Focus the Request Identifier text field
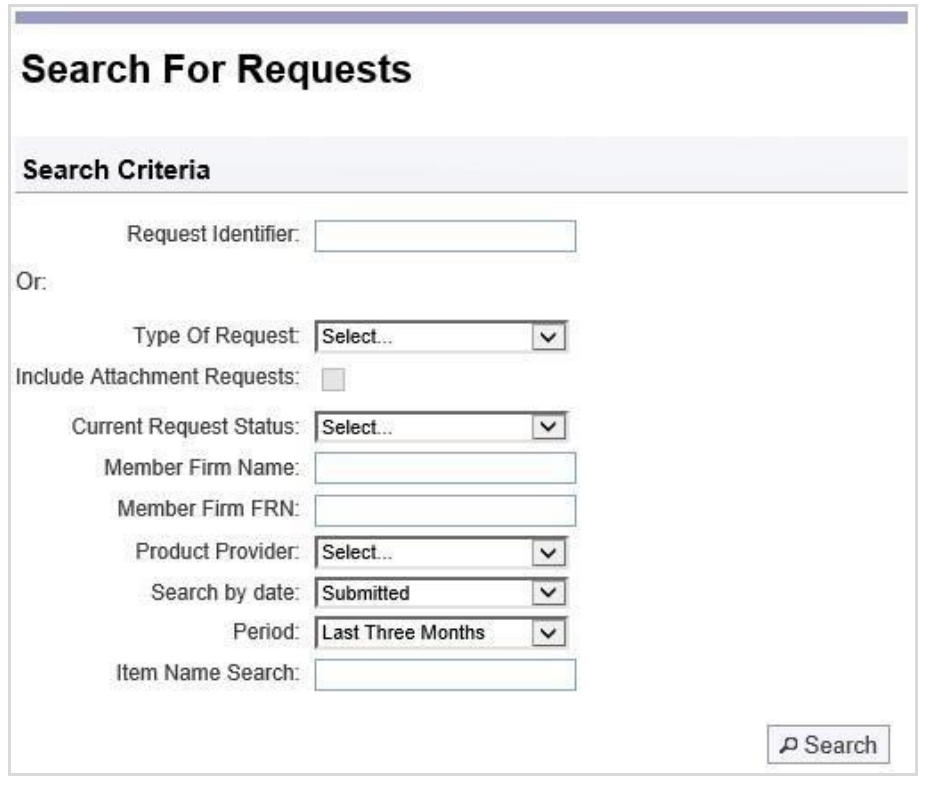 pos(446,236)
